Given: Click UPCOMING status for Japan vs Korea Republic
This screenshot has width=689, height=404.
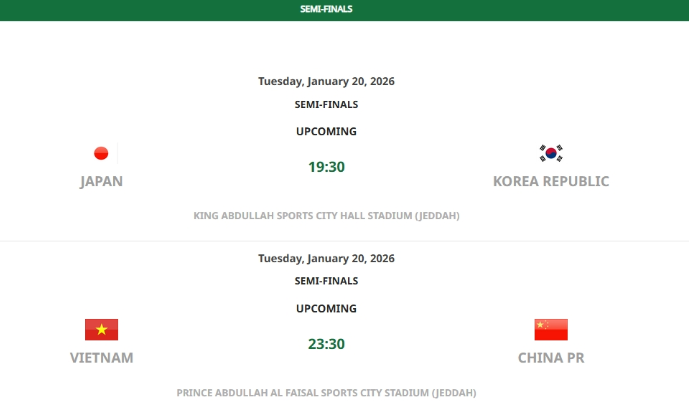Looking at the screenshot, I should click(326, 131).
